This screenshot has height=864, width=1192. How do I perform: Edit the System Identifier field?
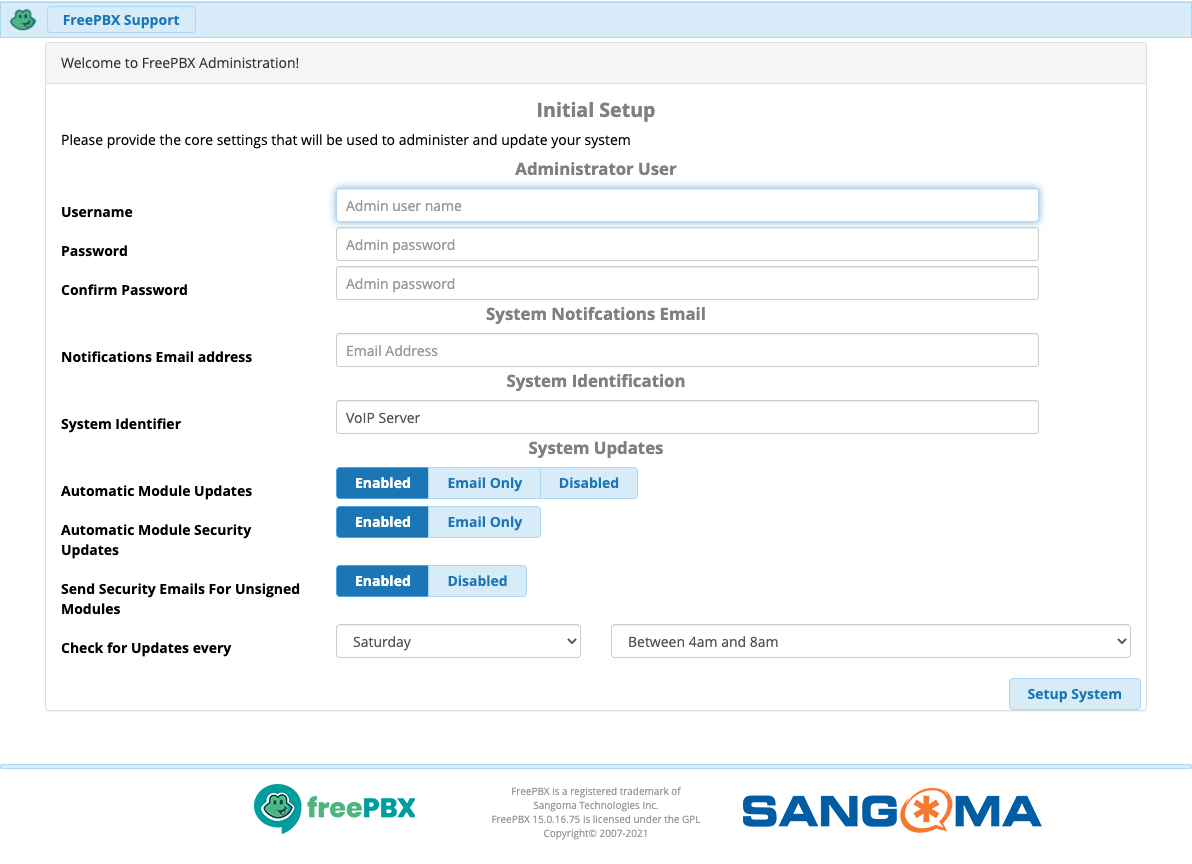(x=687, y=417)
